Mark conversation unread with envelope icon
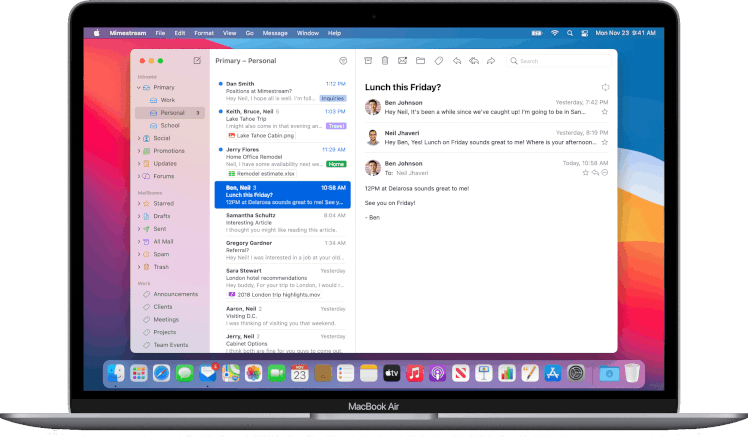Screen dimensions: 748x440 403,61
